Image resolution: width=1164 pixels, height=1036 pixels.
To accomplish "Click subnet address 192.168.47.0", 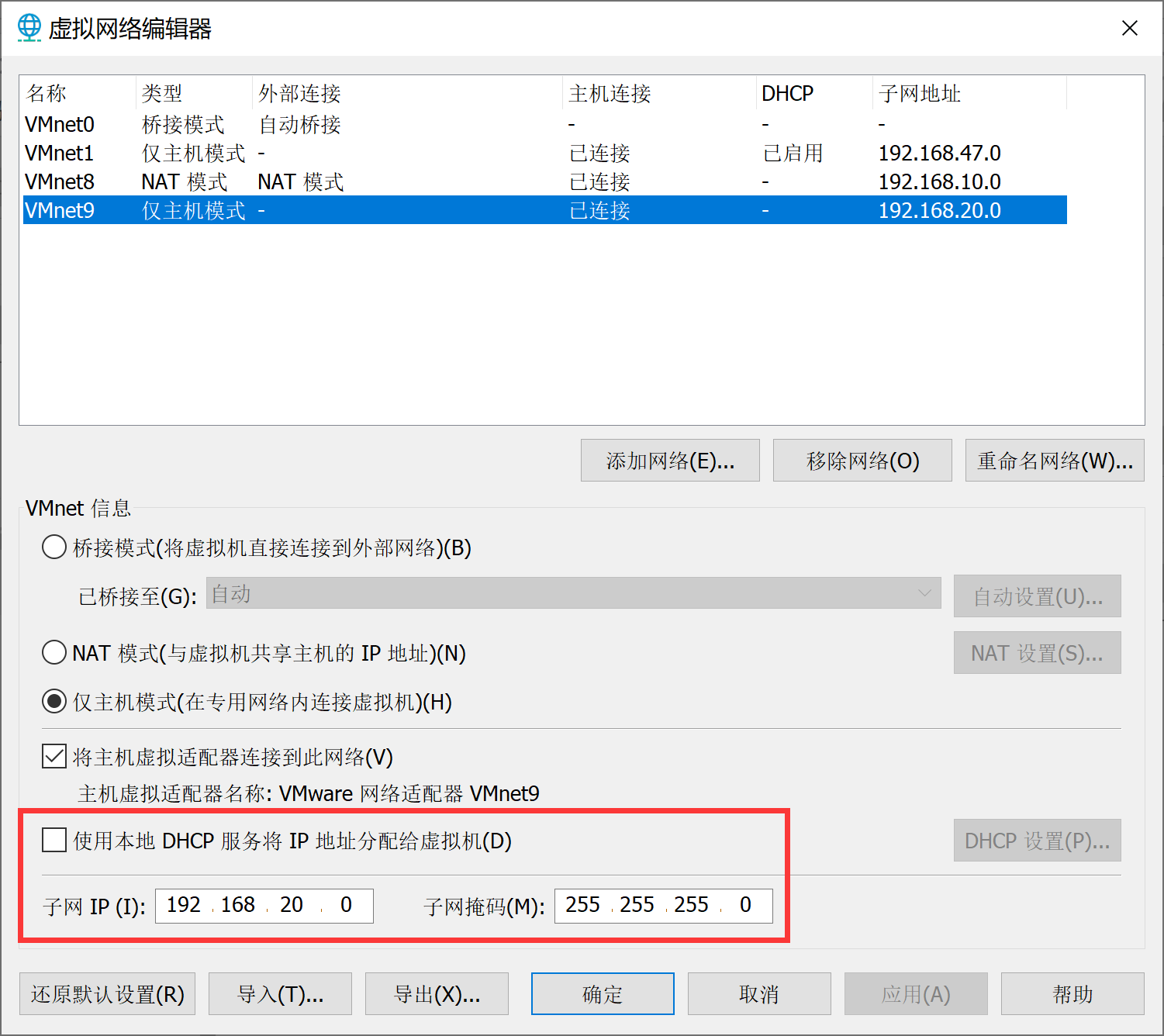I will click(940, 153).
